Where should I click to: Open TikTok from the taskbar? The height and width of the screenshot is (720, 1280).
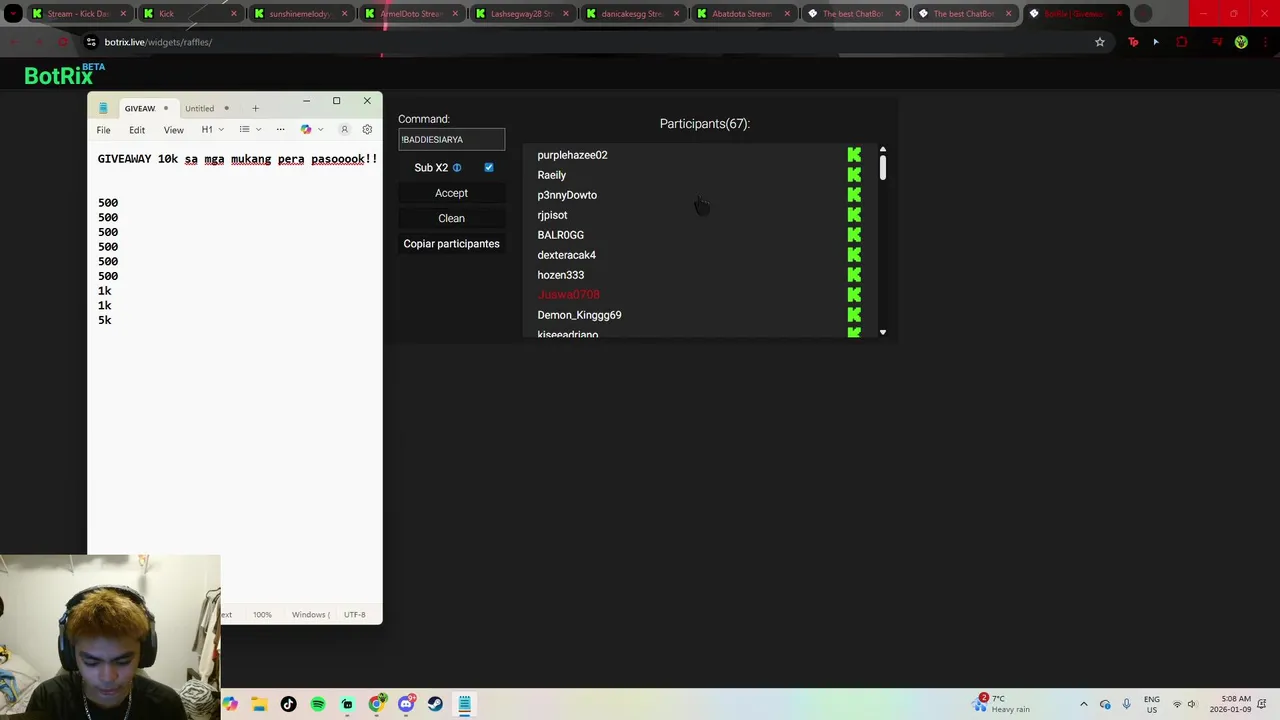[288, 704]
